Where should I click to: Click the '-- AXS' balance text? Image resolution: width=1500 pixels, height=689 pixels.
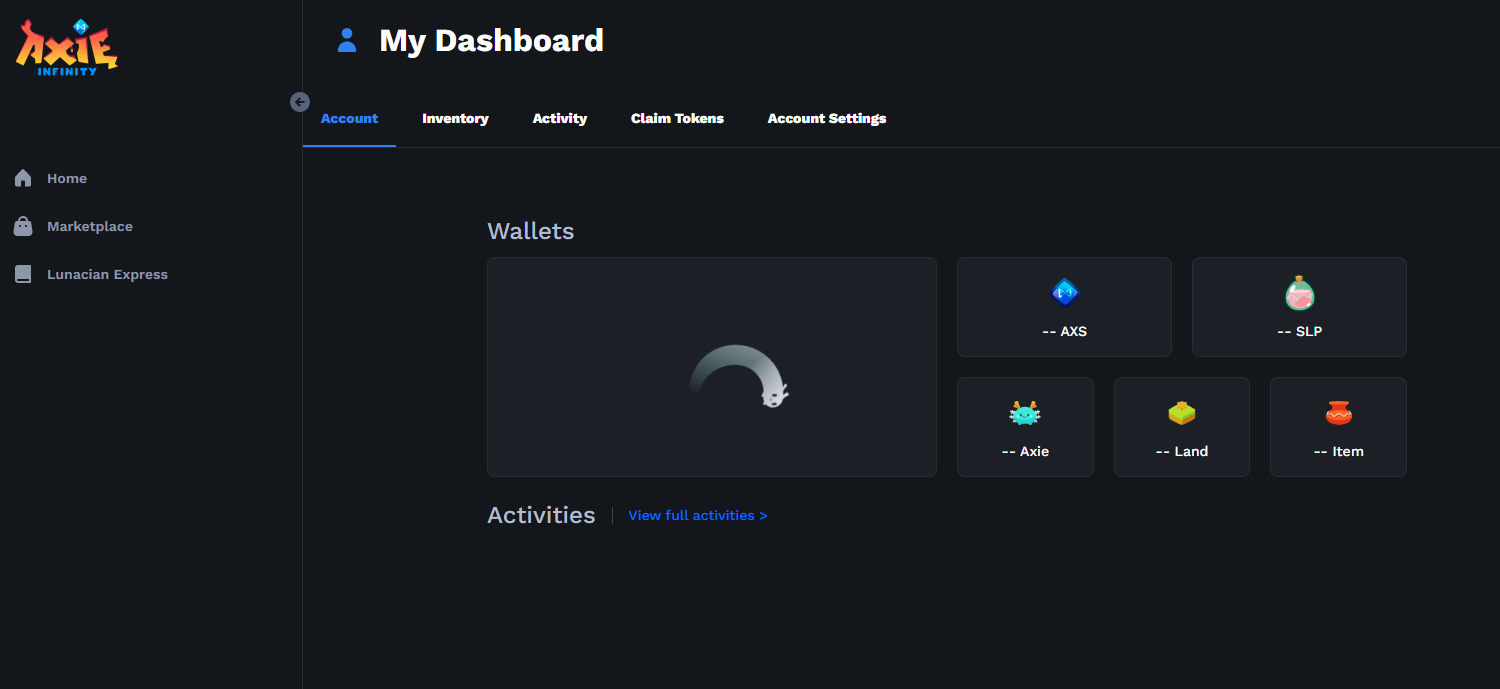[x=1065, y=331]
